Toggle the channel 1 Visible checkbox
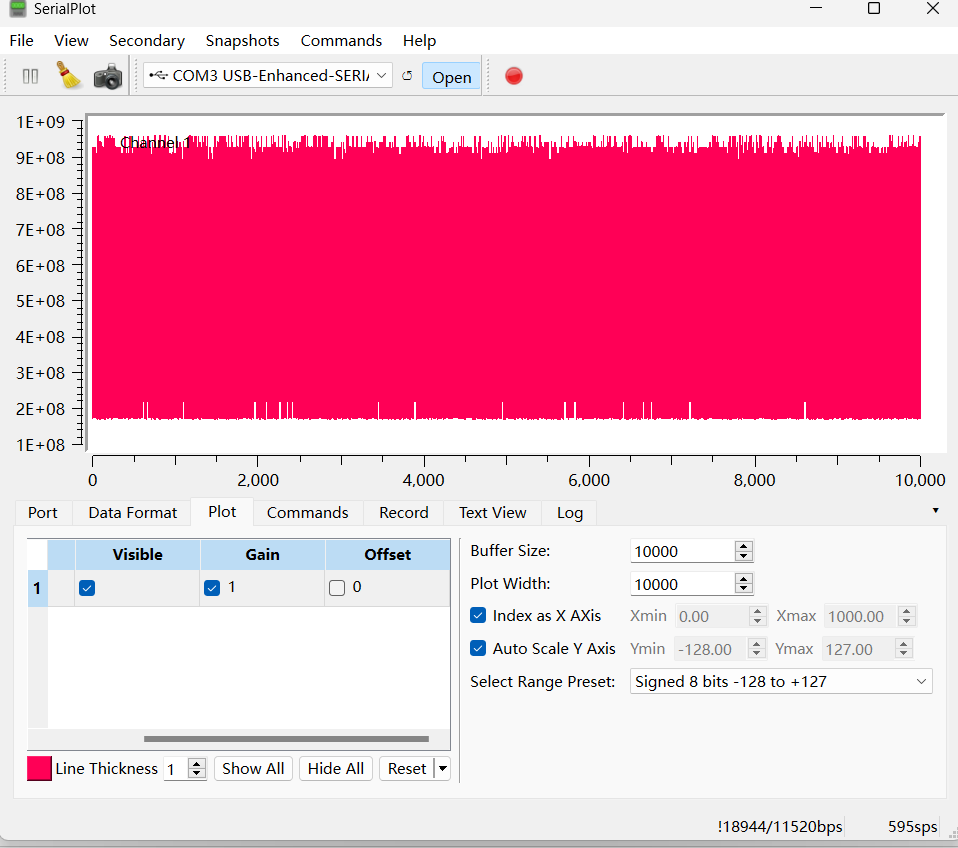The height and width of the screenshot is (848, 958). [x=87, y=588]
